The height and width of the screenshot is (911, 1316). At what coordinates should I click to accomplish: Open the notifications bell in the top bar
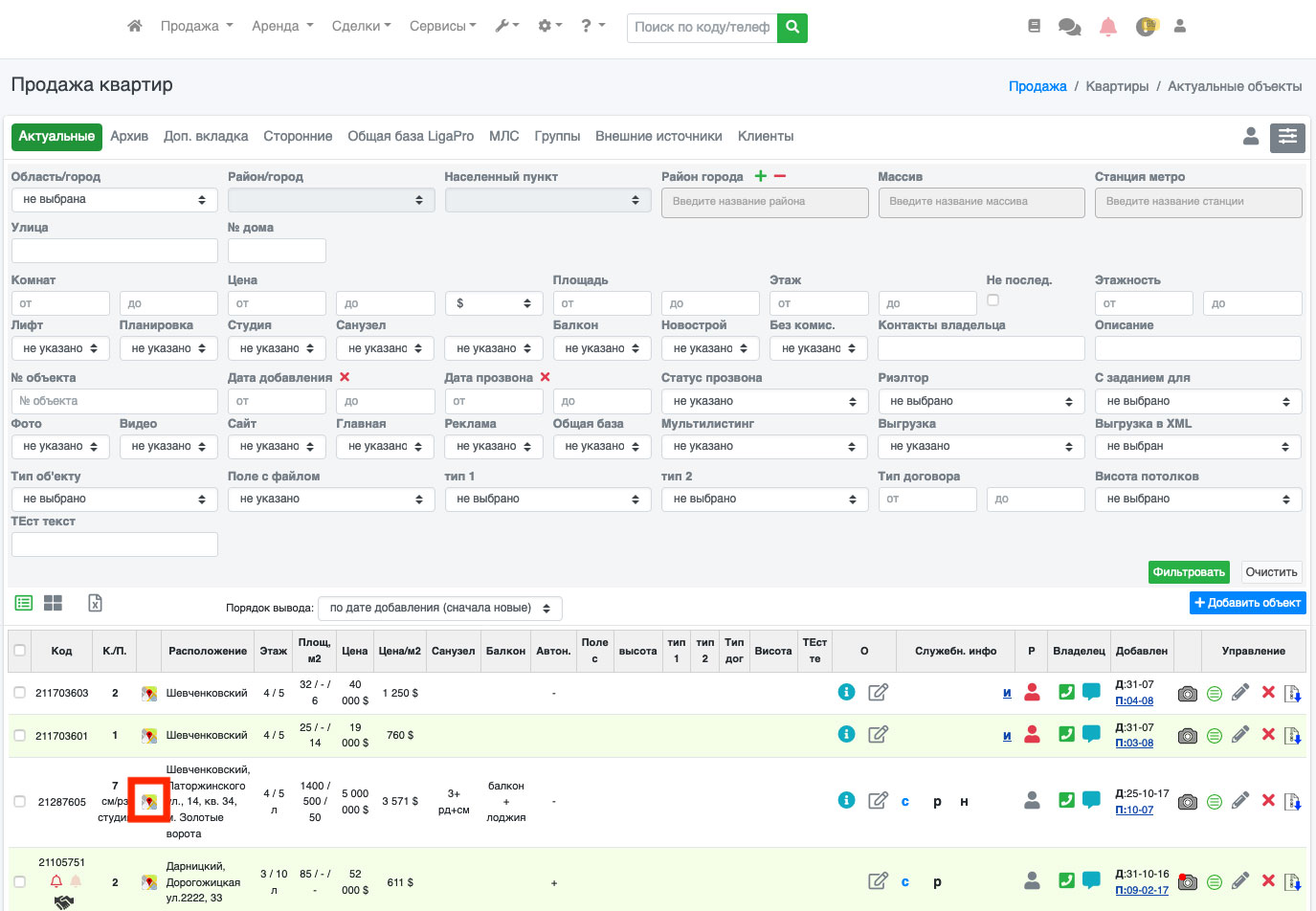tap(1107, 27)
